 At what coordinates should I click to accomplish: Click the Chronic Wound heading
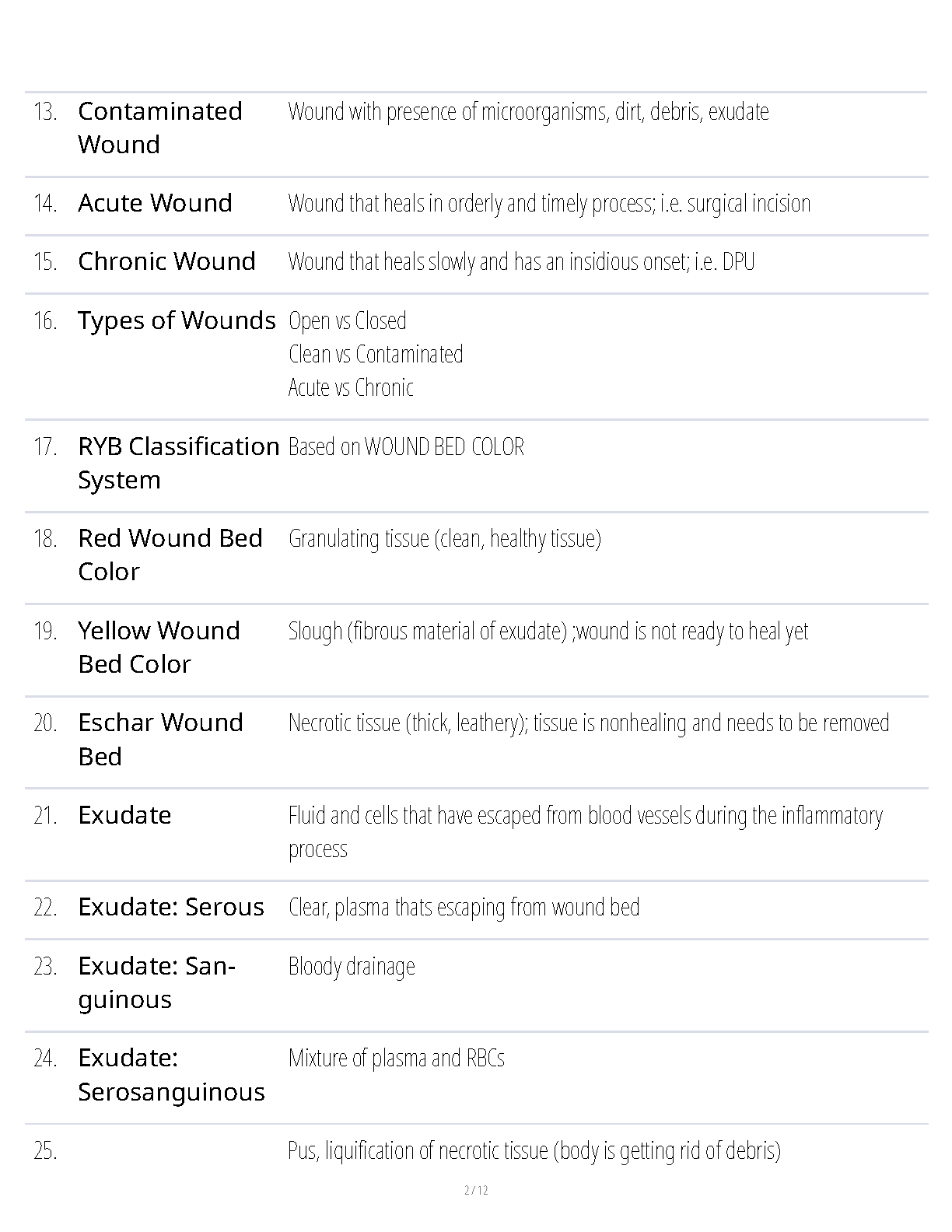(166, 261)
